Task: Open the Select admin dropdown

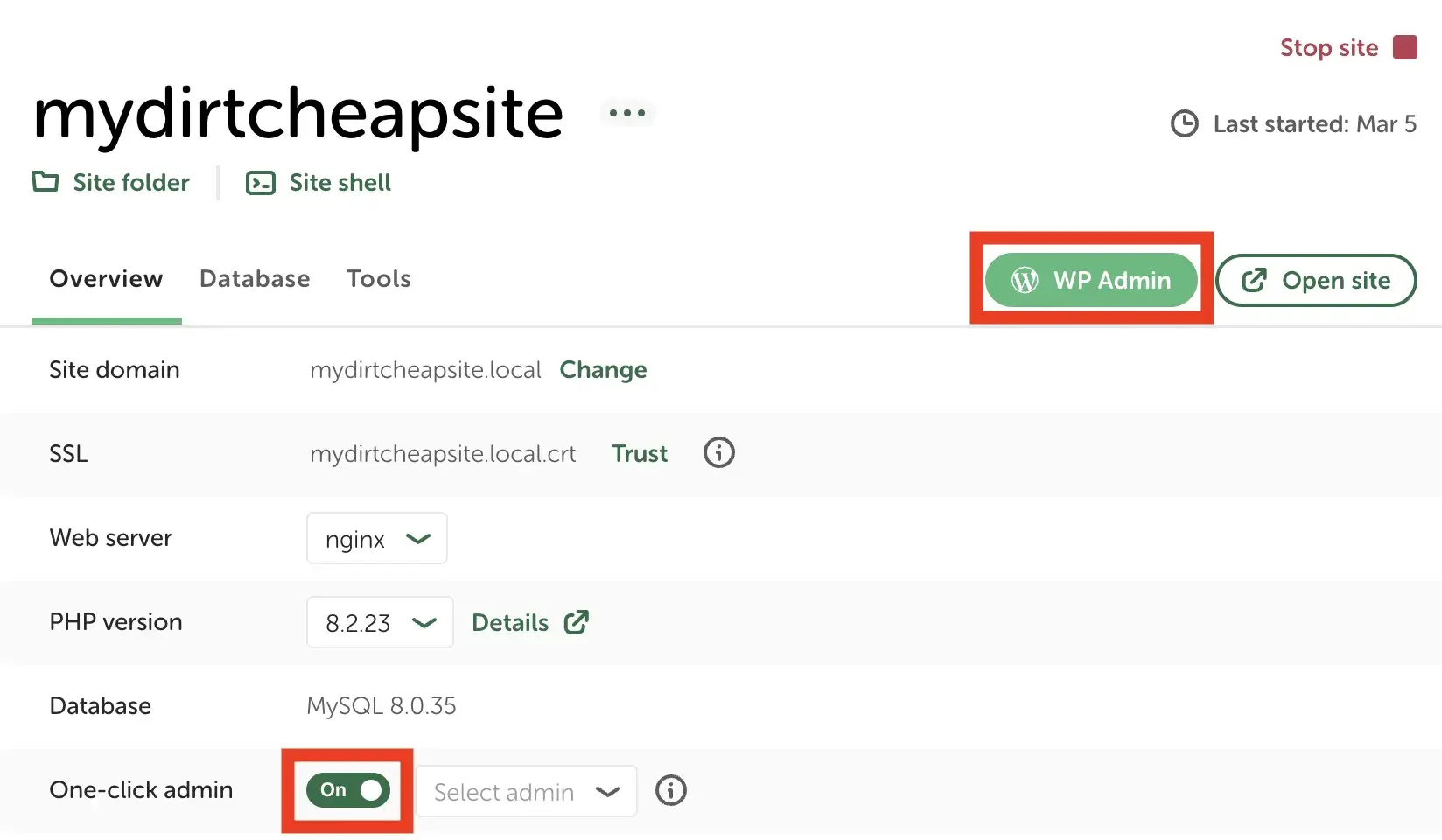Action: tap(525, 790)
